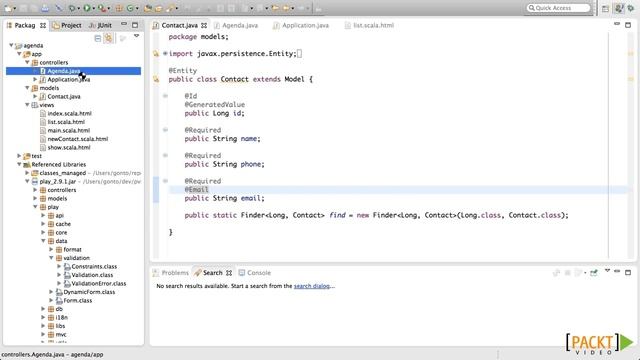
Task: Open the Debug button dropdown arrow
Action: click(78, 8)
